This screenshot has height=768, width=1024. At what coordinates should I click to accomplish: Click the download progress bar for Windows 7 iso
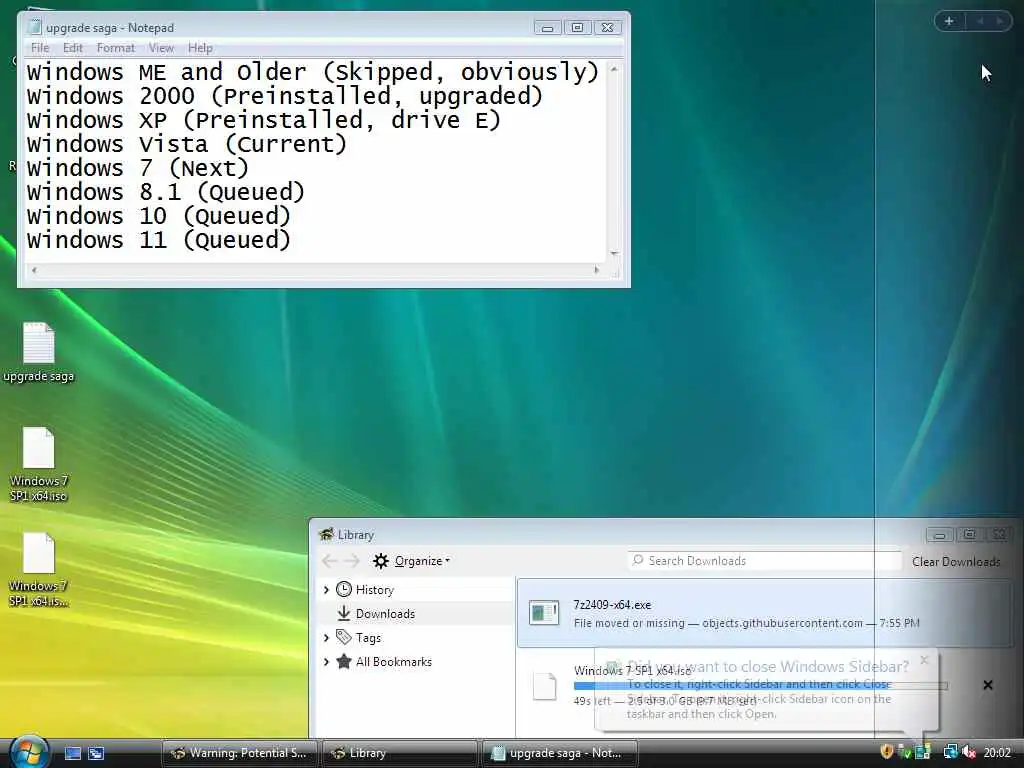[760, 686]
